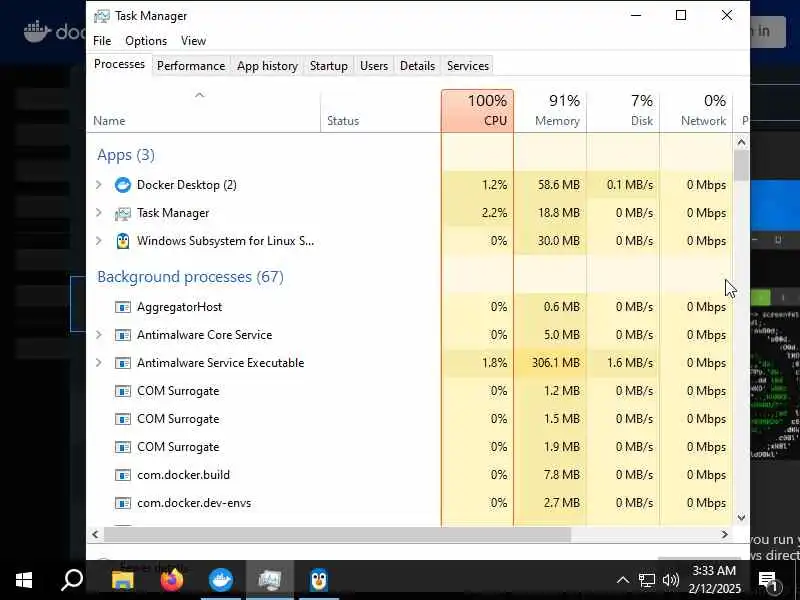
Task: Click the Antimalware Service Executable icon
Action: (x=122, y=363)
